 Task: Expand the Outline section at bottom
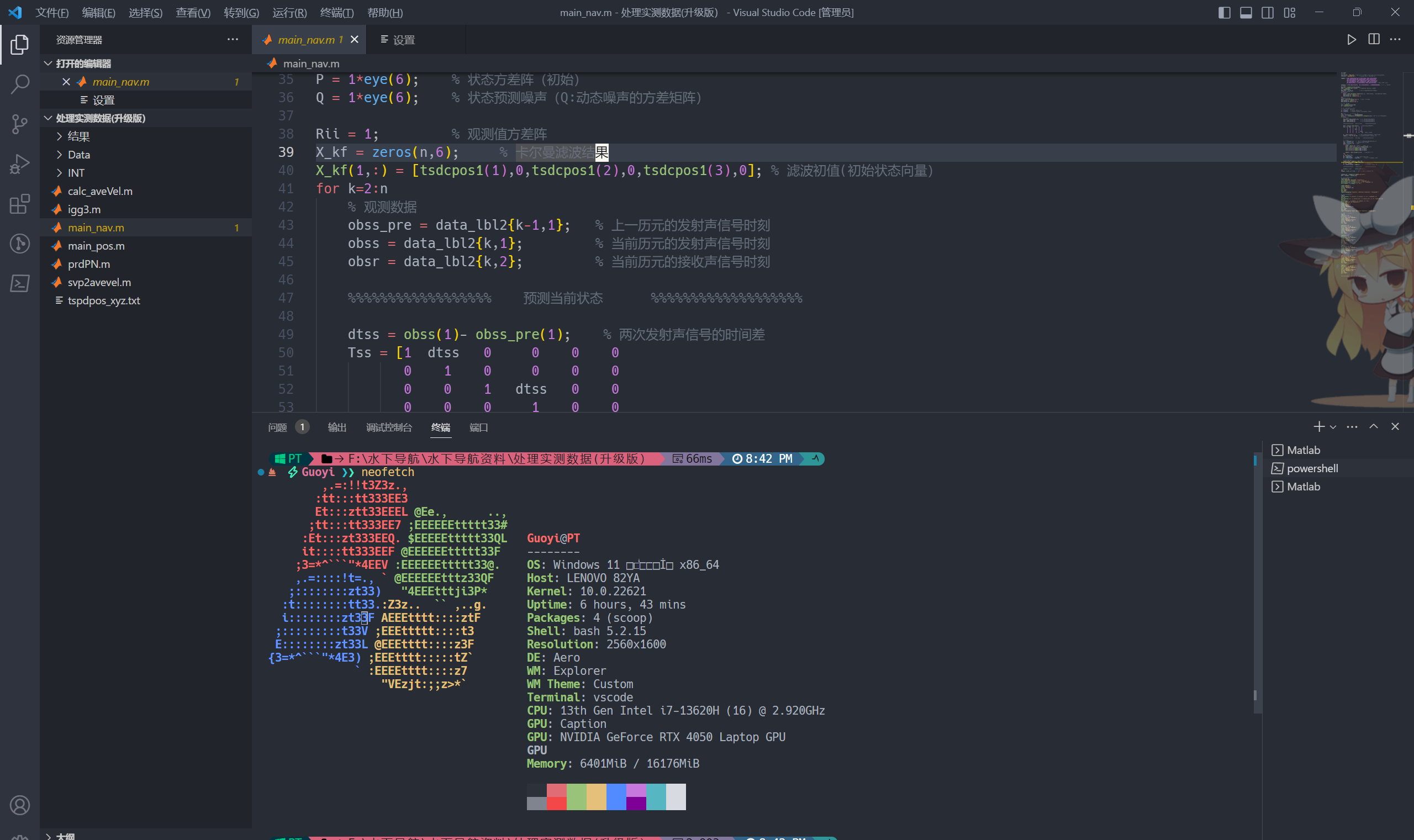click(146, 836)
